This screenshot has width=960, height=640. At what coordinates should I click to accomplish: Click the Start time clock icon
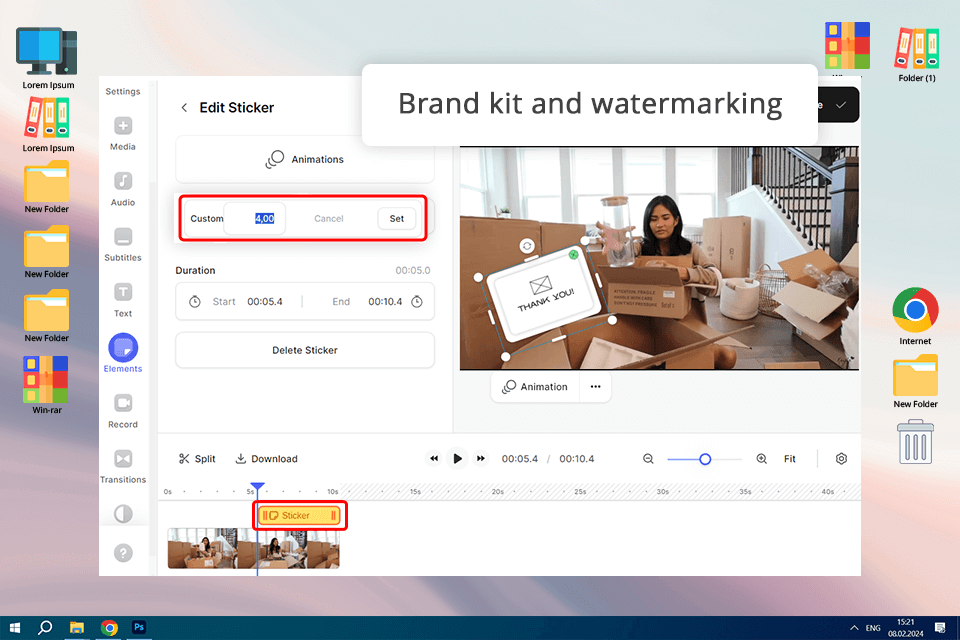[x=195, y=301]
